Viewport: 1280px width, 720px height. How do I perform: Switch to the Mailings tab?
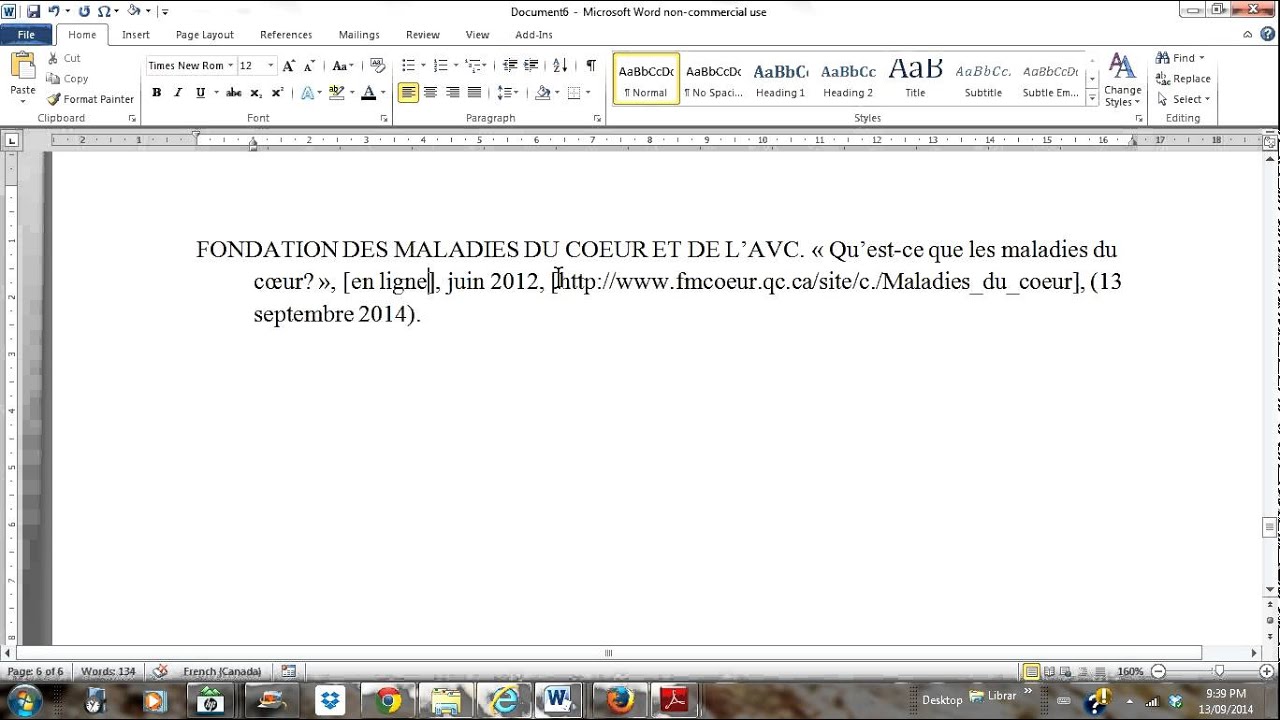[359, 34]
